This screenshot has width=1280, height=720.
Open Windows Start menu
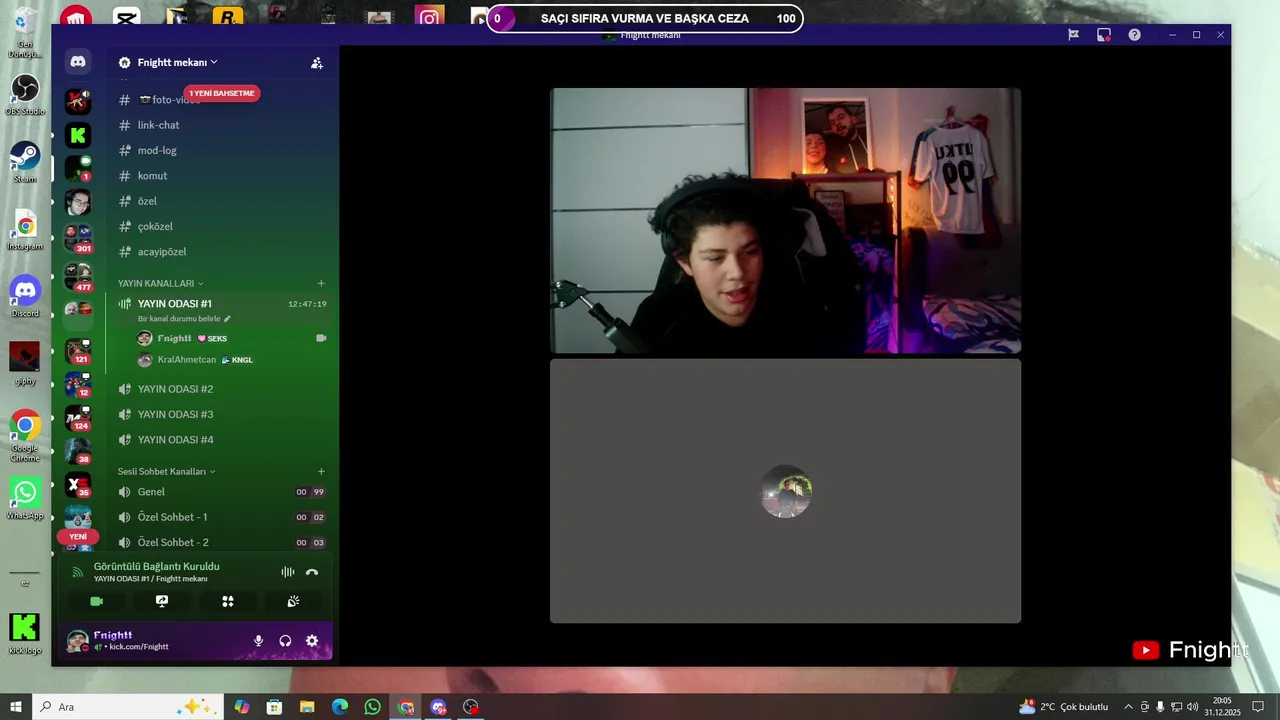click(x=16, y=707)
